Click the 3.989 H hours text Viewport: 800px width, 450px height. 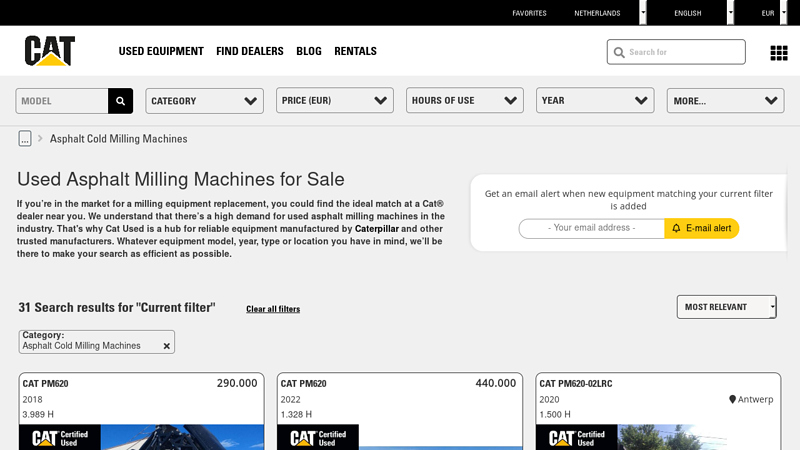[x=38, y=414]
